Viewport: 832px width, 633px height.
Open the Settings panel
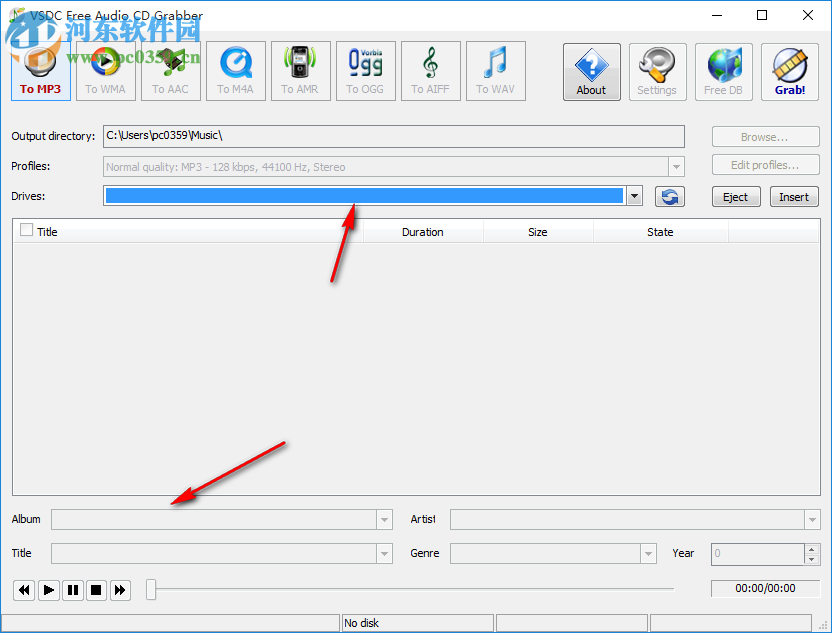pos(657,71)
